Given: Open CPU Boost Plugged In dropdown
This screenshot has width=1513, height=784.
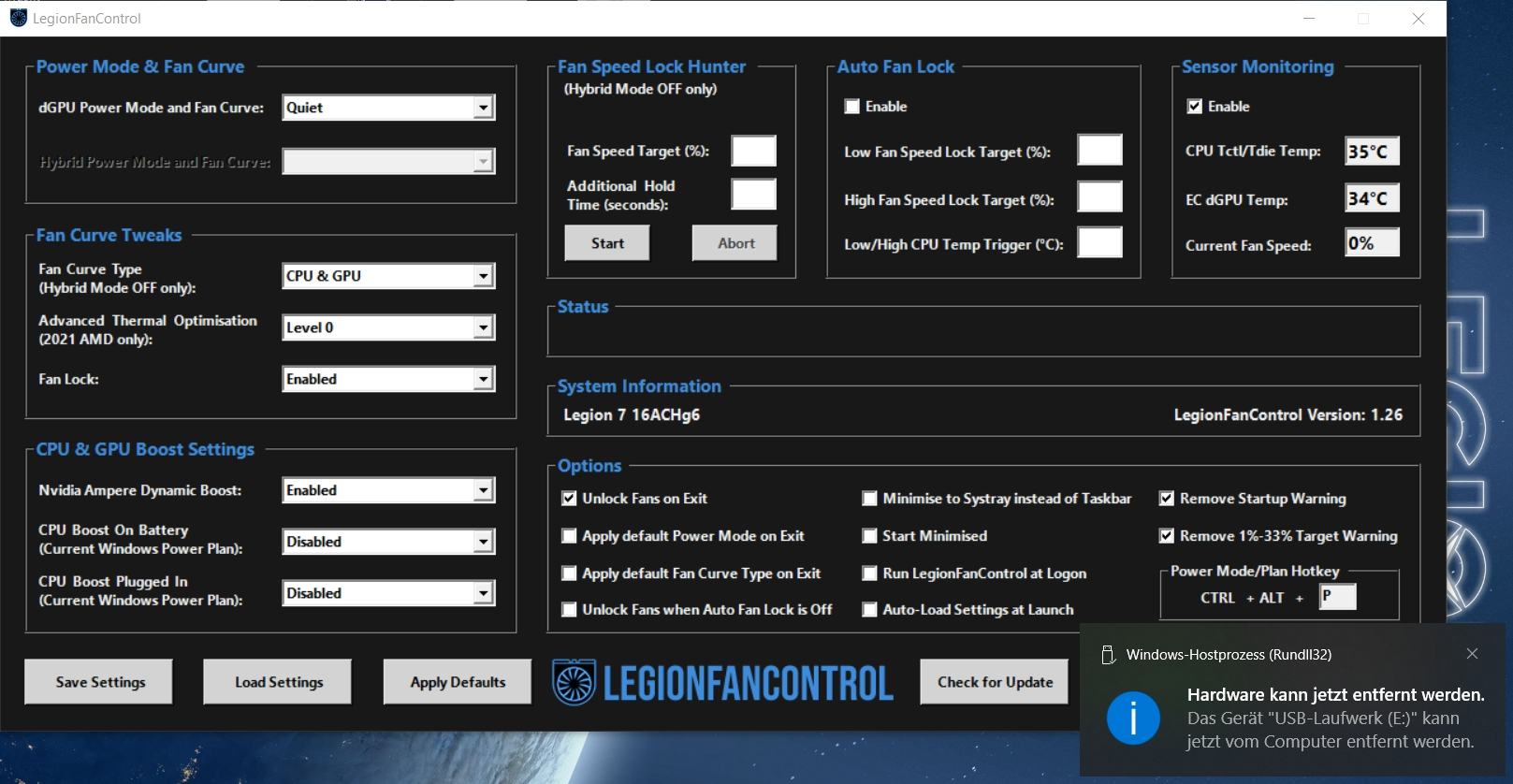Looking at the screenshot, I should tap(388, 593).
